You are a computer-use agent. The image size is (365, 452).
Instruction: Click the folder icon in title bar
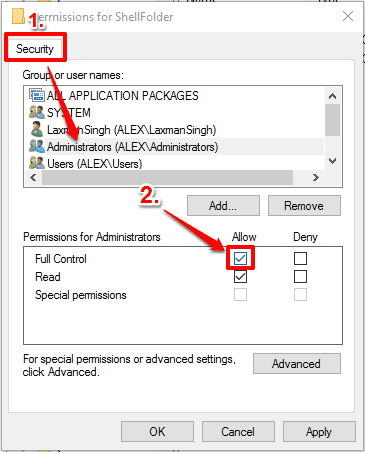[18, 16]
